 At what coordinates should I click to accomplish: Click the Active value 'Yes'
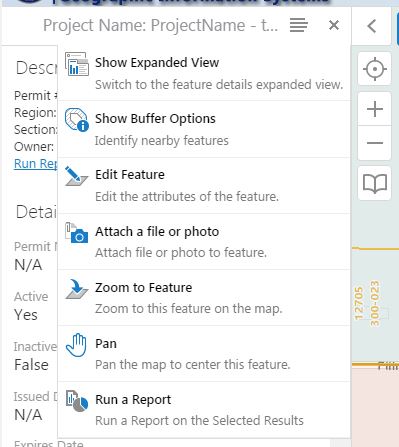pyautogui.click(x=26, y=315)
